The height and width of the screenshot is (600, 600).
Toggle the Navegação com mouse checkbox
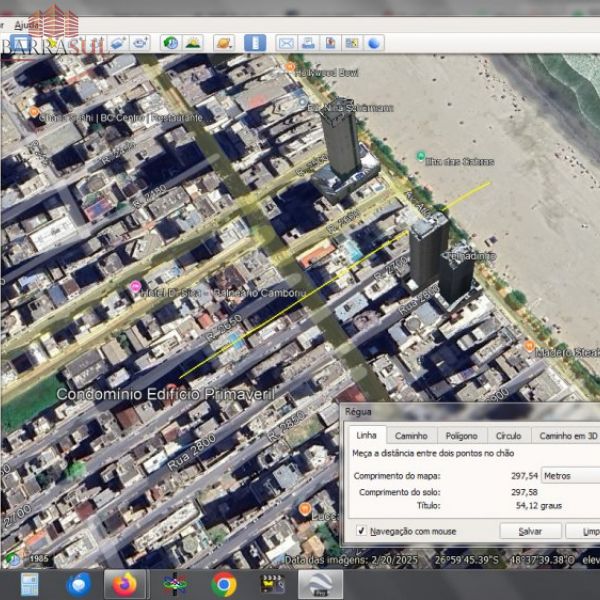point(362,531)
